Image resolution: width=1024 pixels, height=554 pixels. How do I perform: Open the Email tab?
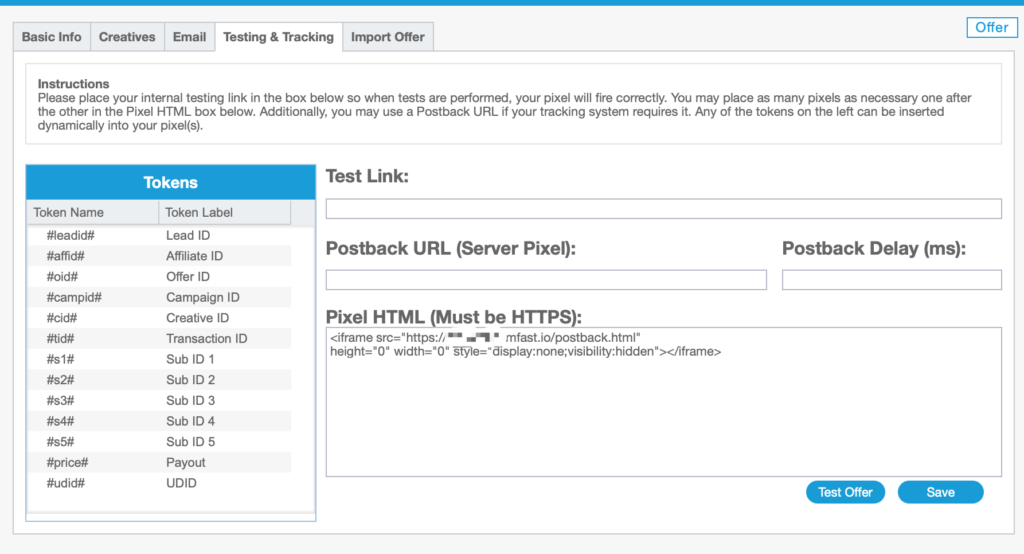pyautogui.click(x=189, y=37)
